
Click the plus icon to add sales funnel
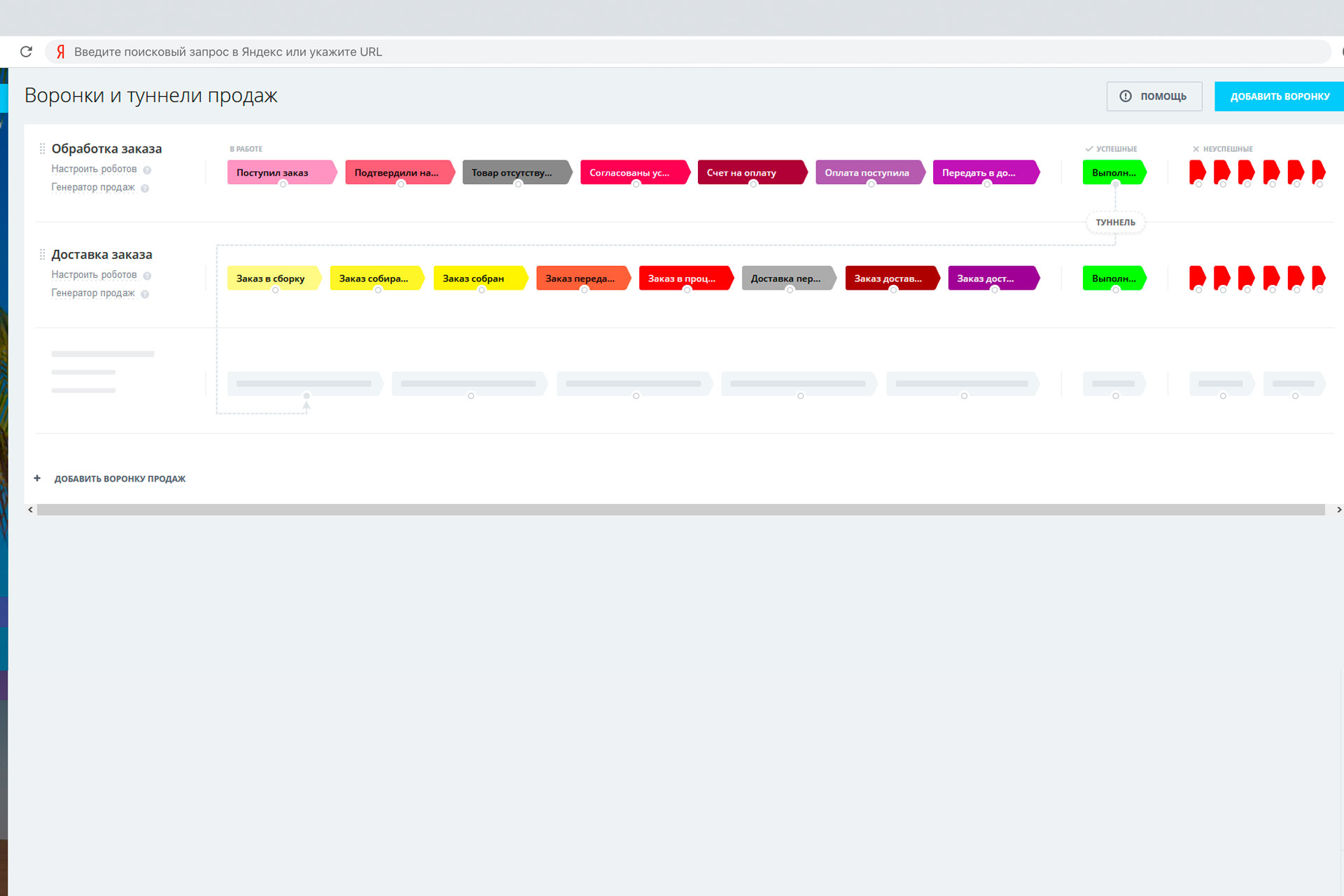37,478
